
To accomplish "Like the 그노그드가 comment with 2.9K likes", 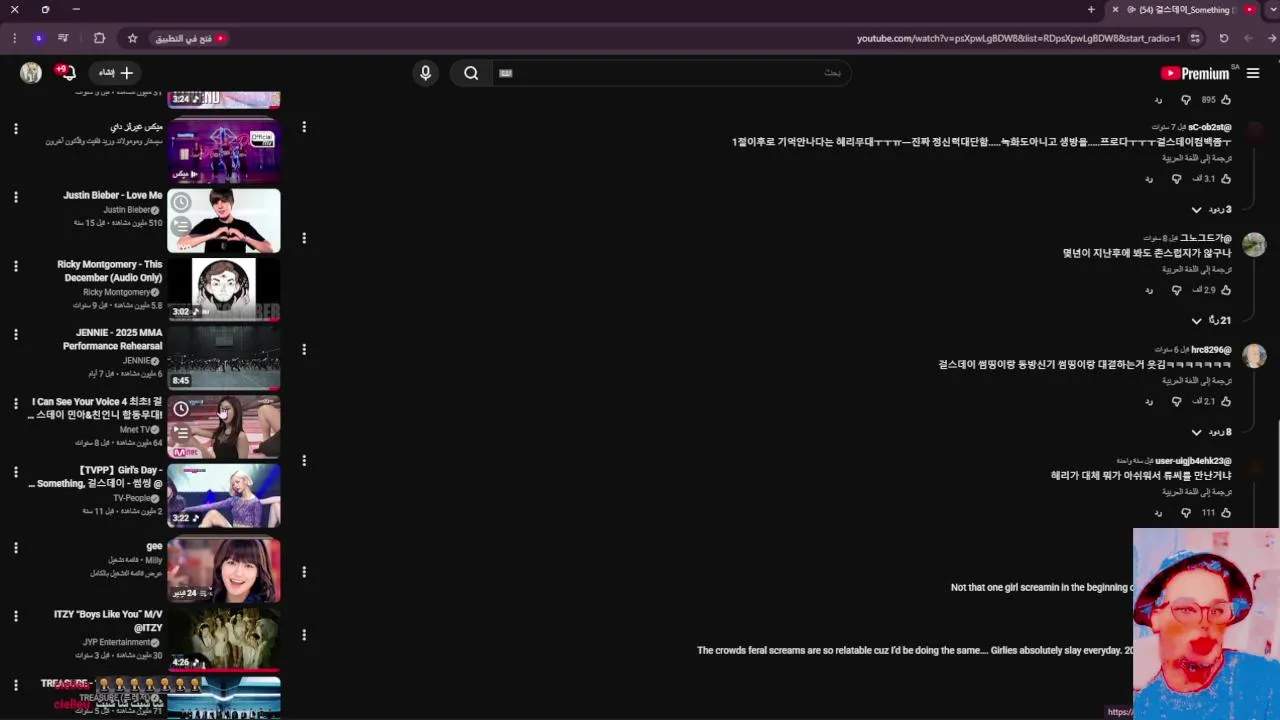I will 1226,290.
